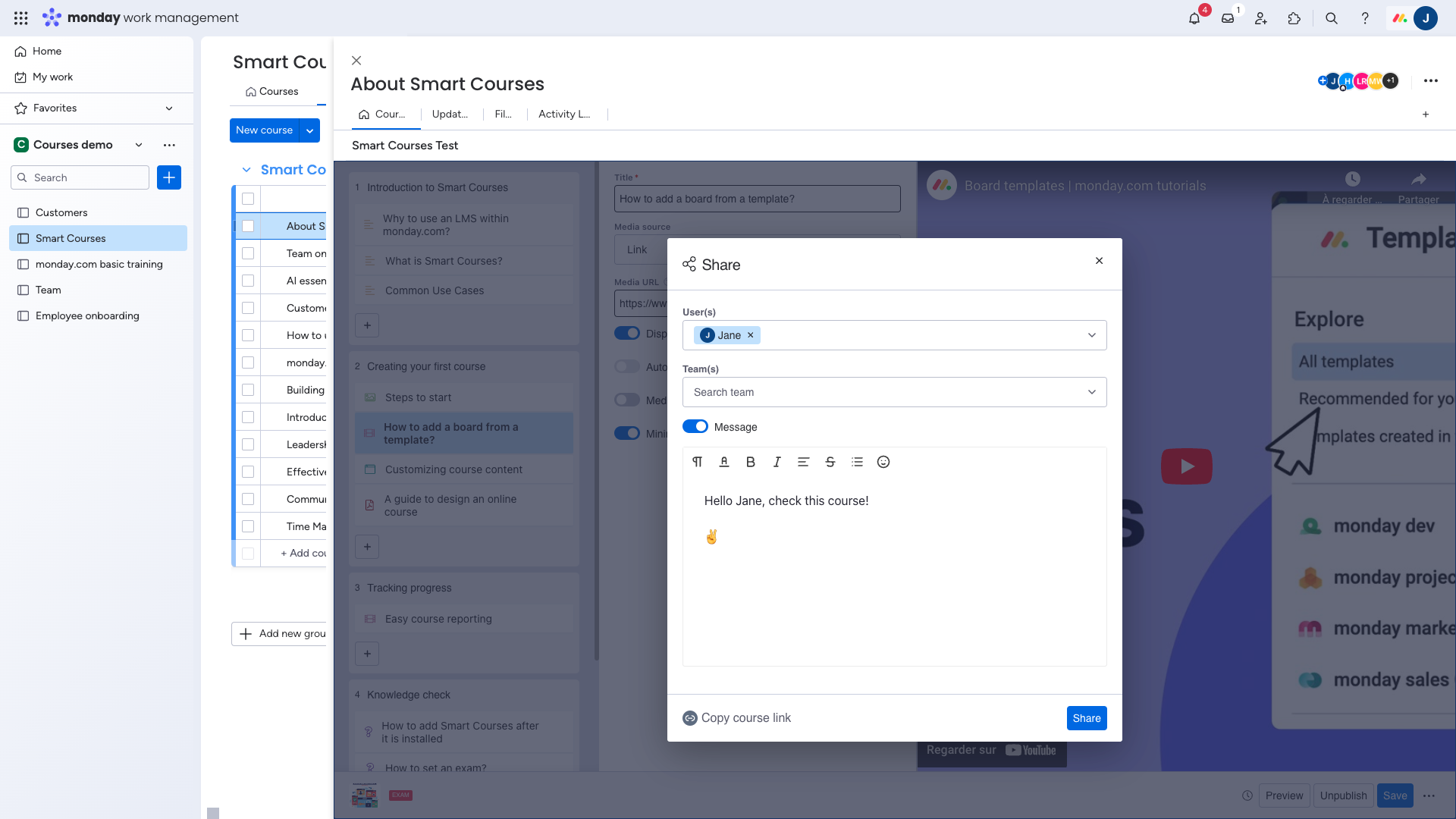Screen dimensions: 1456x819
Task: Open emoji picker in message editor
Action: click(883, 462)
